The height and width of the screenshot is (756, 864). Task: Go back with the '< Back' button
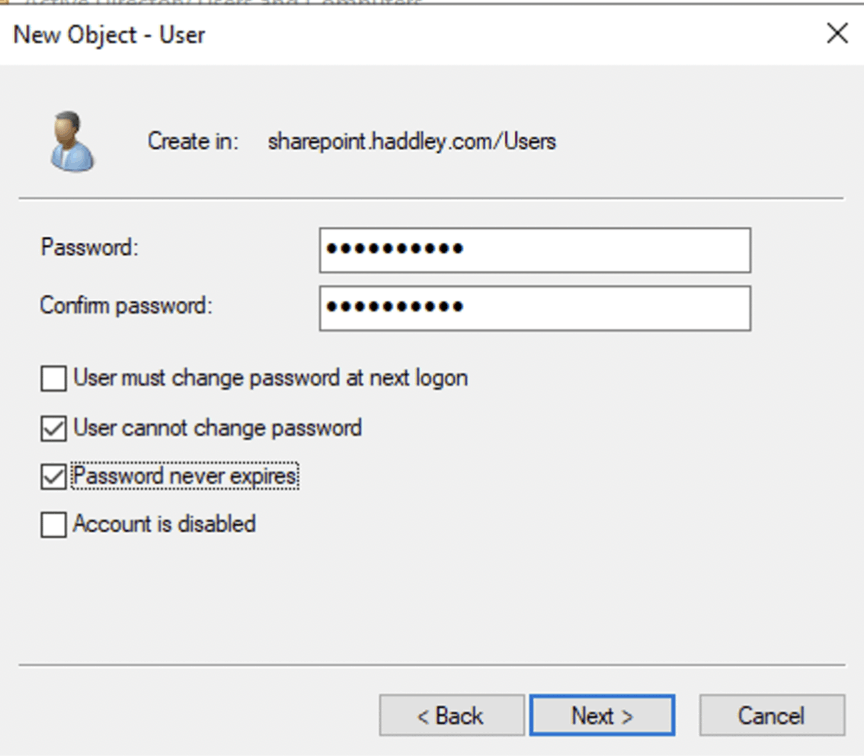tap(449, 716)
